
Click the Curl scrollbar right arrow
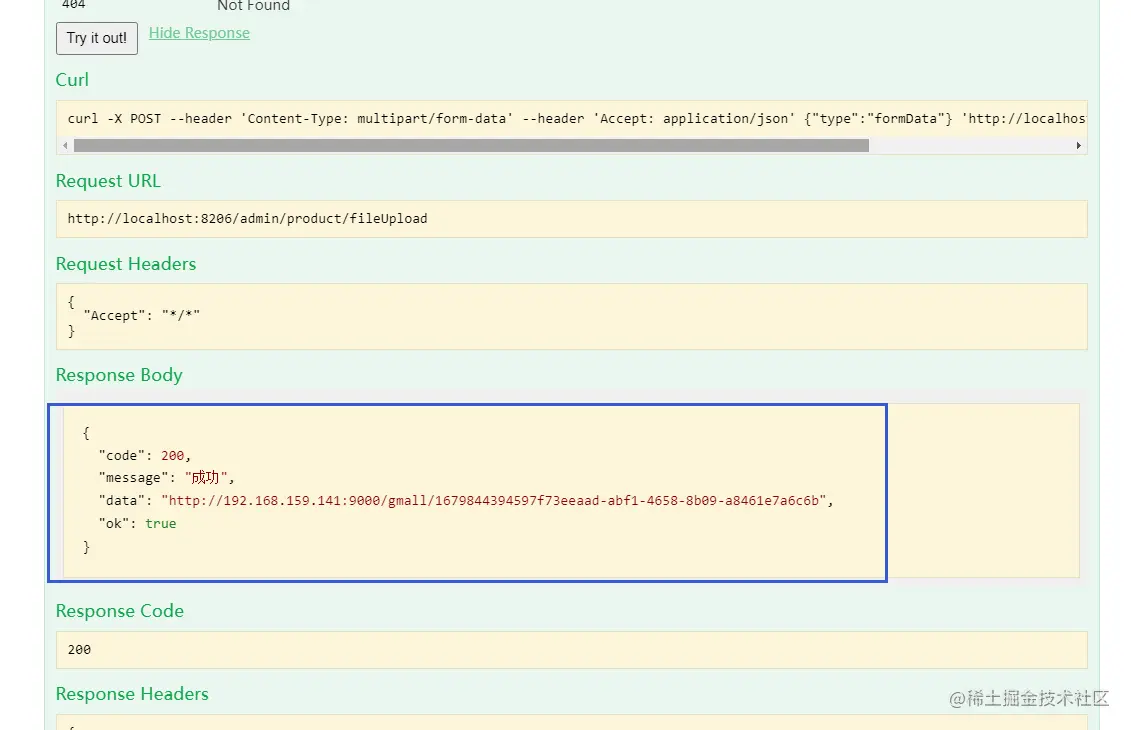click(1078, 146)
